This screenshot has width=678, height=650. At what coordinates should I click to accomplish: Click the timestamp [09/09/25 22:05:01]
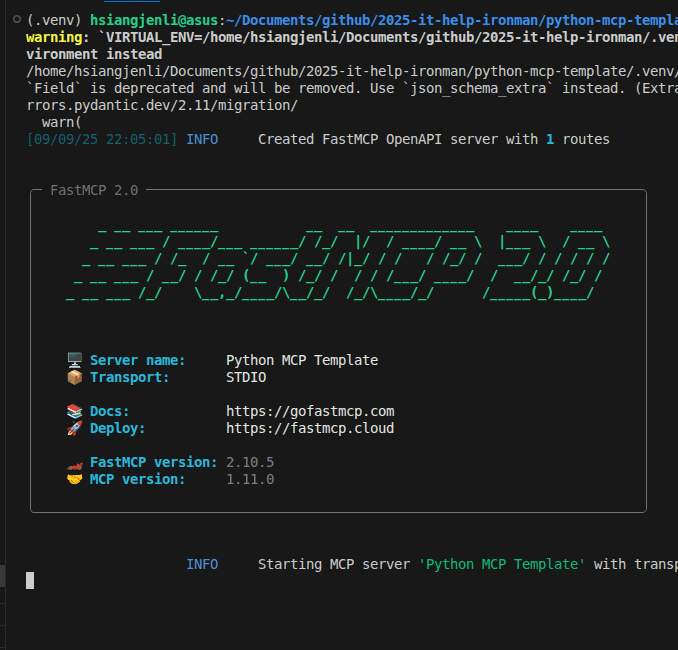[x=102, y=139]
